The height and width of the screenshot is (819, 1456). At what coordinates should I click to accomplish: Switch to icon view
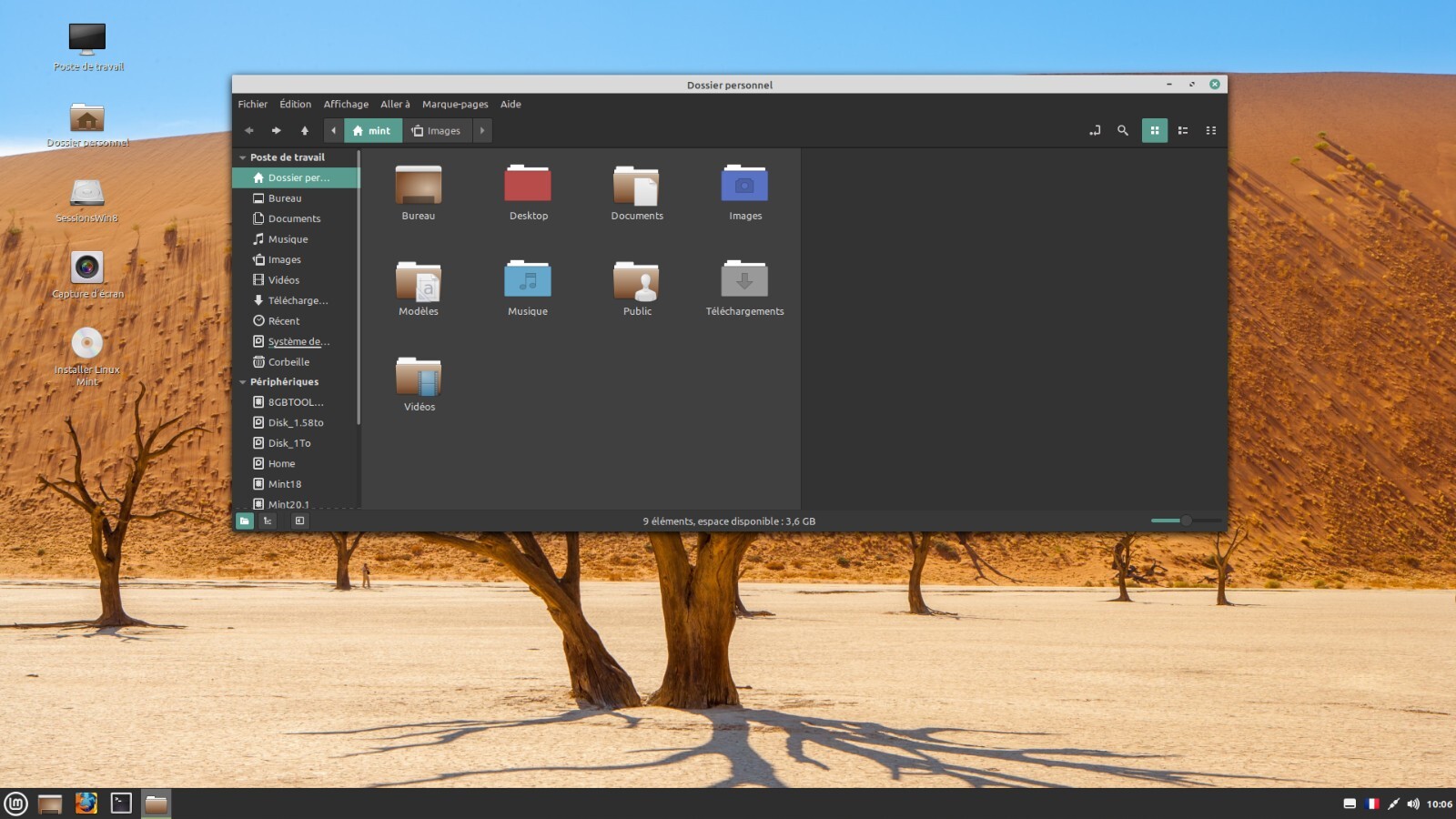click(1155, 130)
